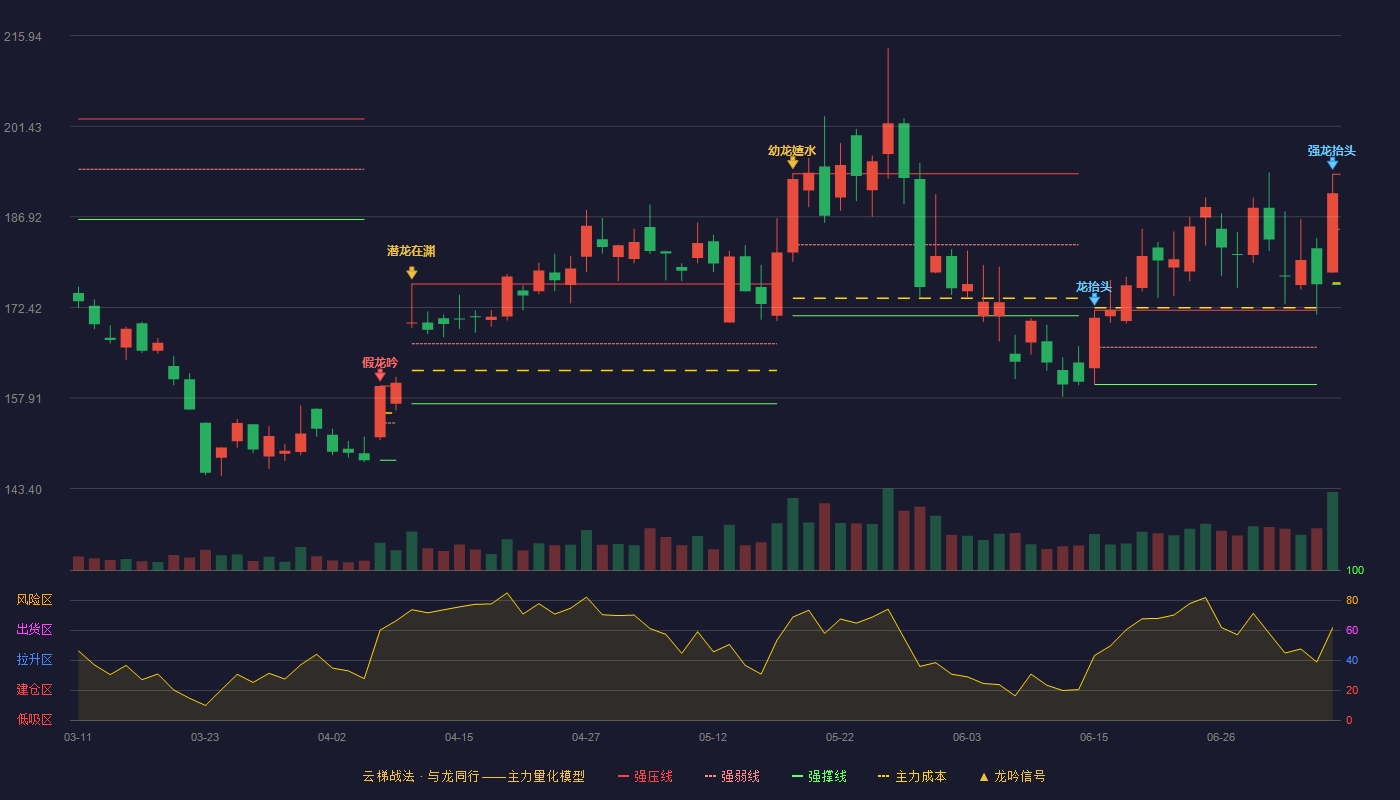Click the 172.42 price axis label
Screen dimensions: 1400x800
[x=23, y=308]
